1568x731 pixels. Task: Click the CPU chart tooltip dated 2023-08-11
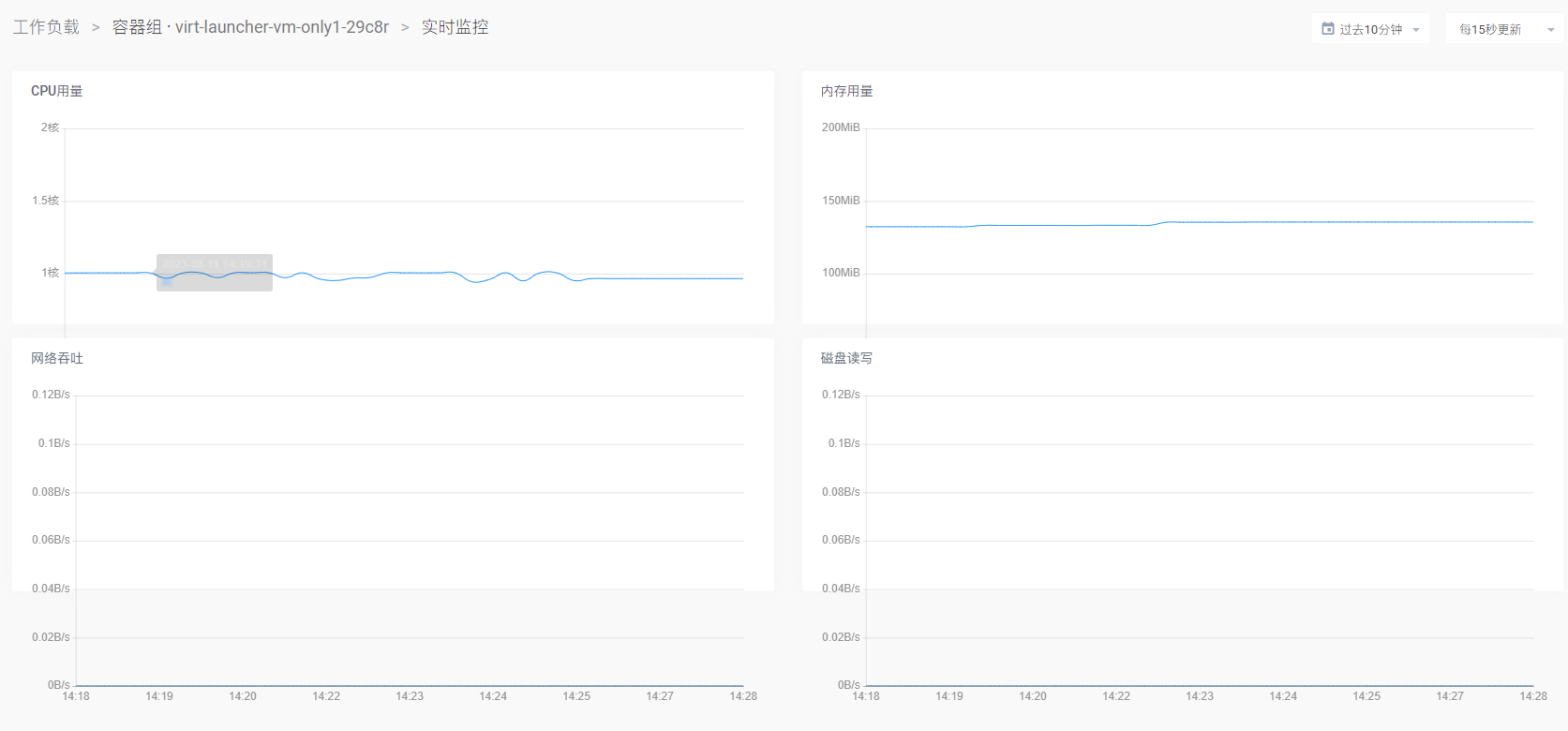215,265
